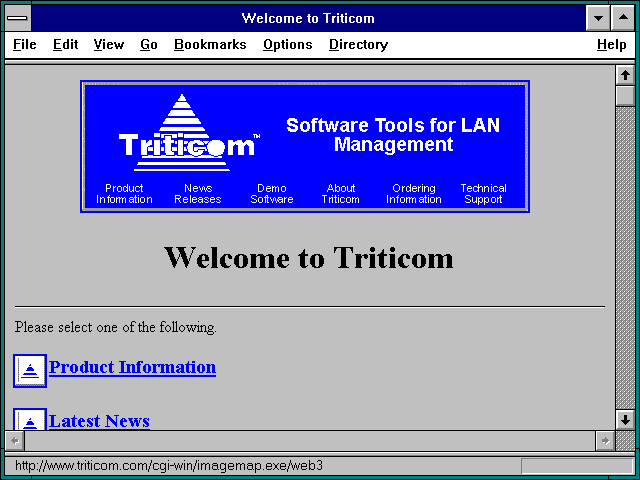Click 'Software Tools for LAN Management' banner text
This screenshot has height=480, width=640.
pos(393,135)
